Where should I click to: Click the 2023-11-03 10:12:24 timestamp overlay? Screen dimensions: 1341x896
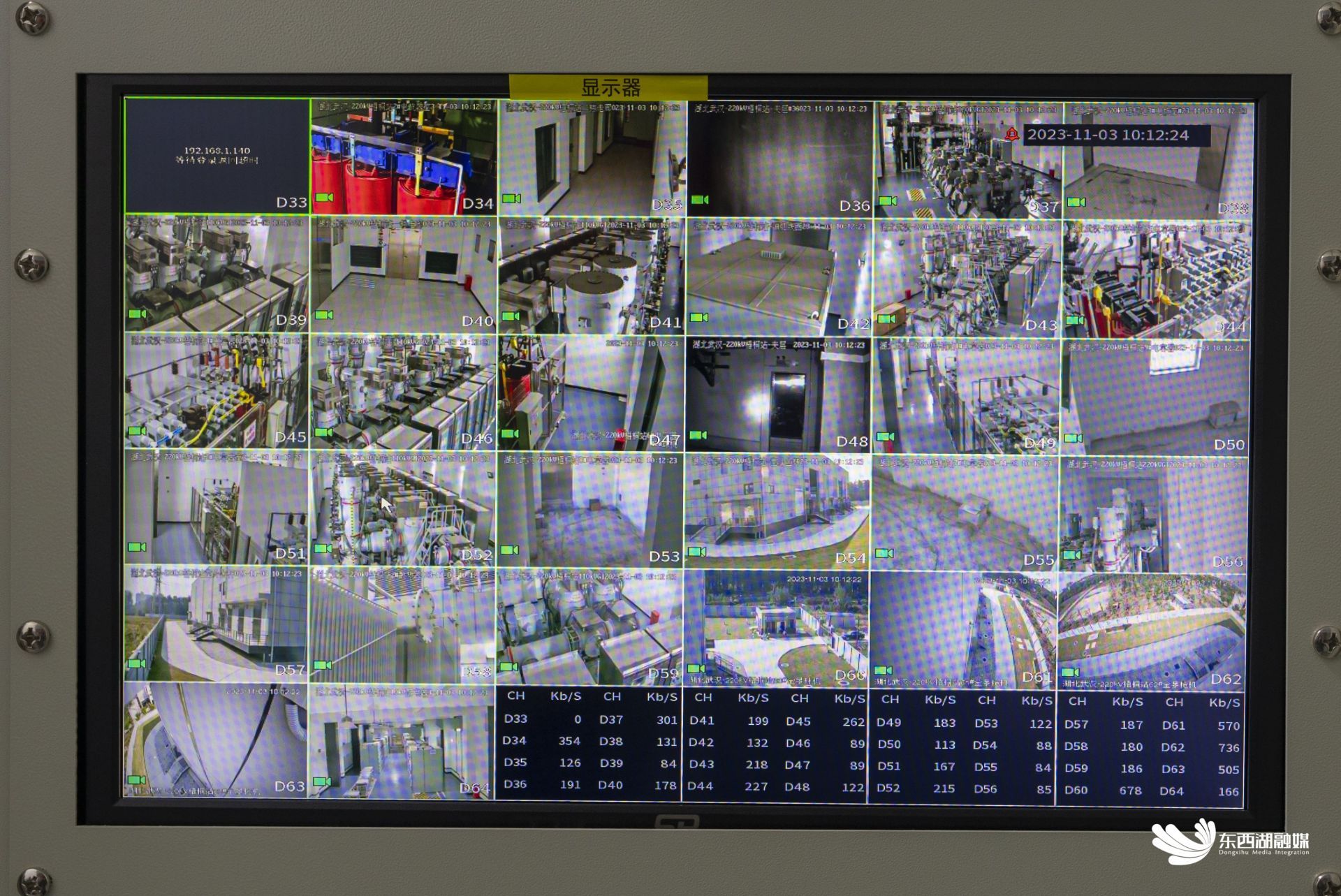[1108, 135]
